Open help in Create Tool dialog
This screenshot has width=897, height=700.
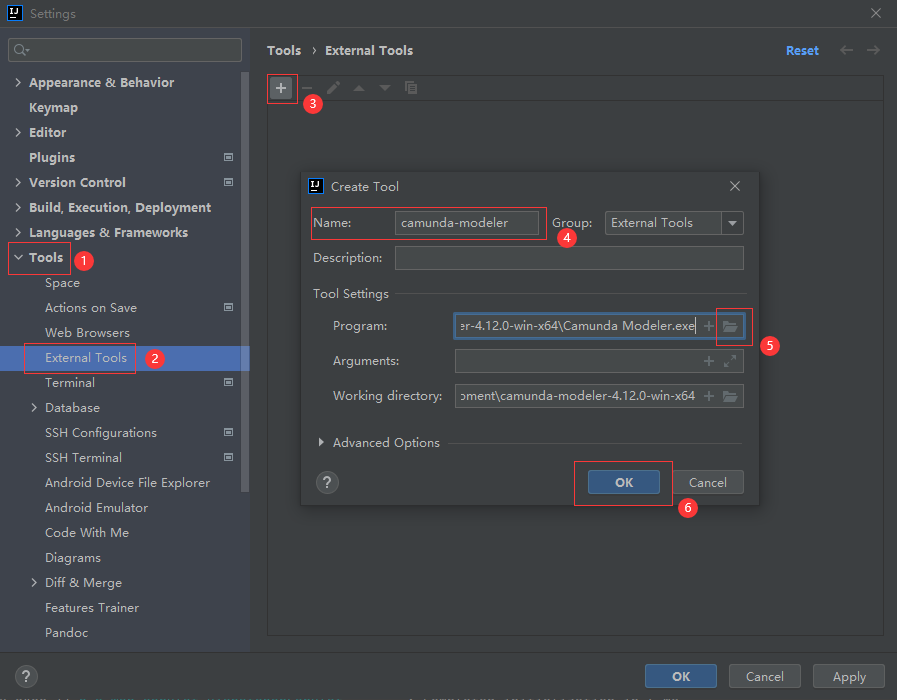pos(327,482)
